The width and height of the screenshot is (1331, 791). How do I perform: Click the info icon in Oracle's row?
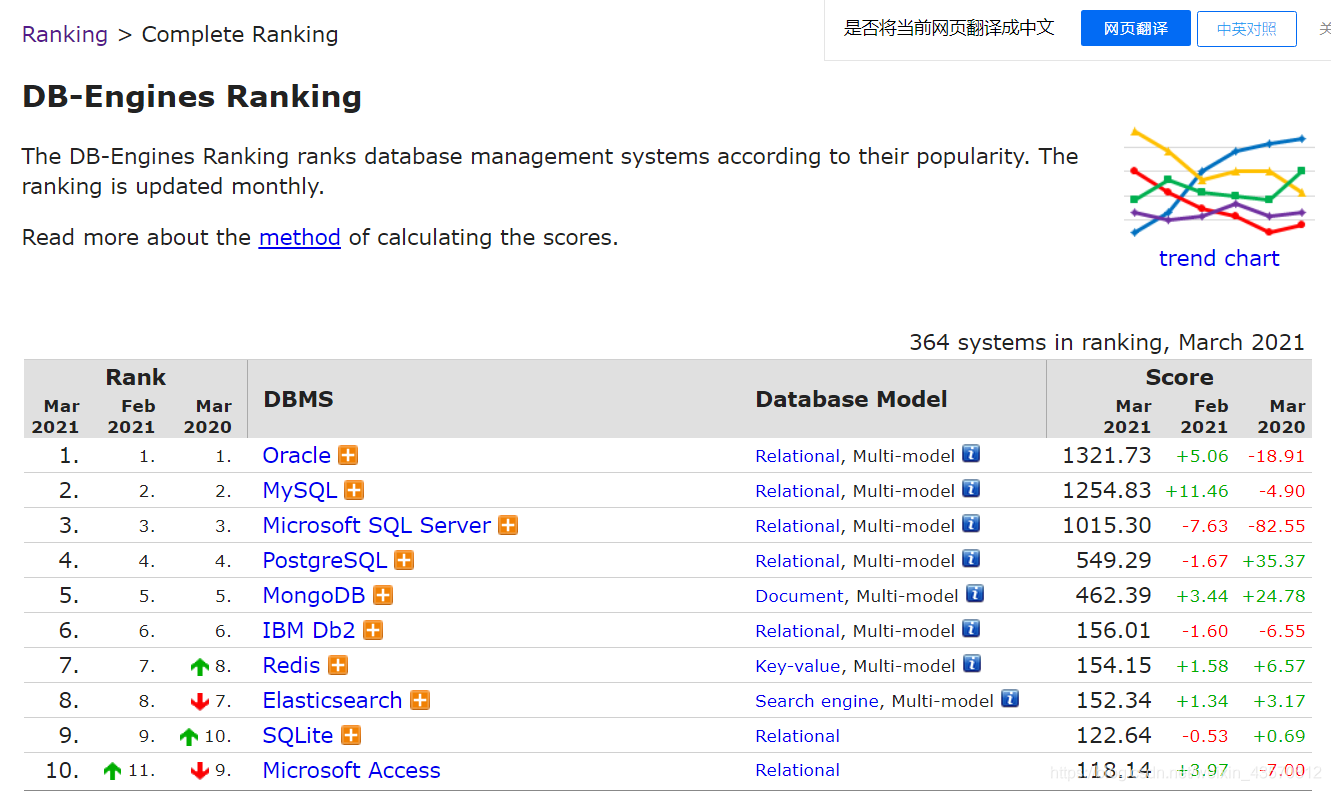(971, 454)
